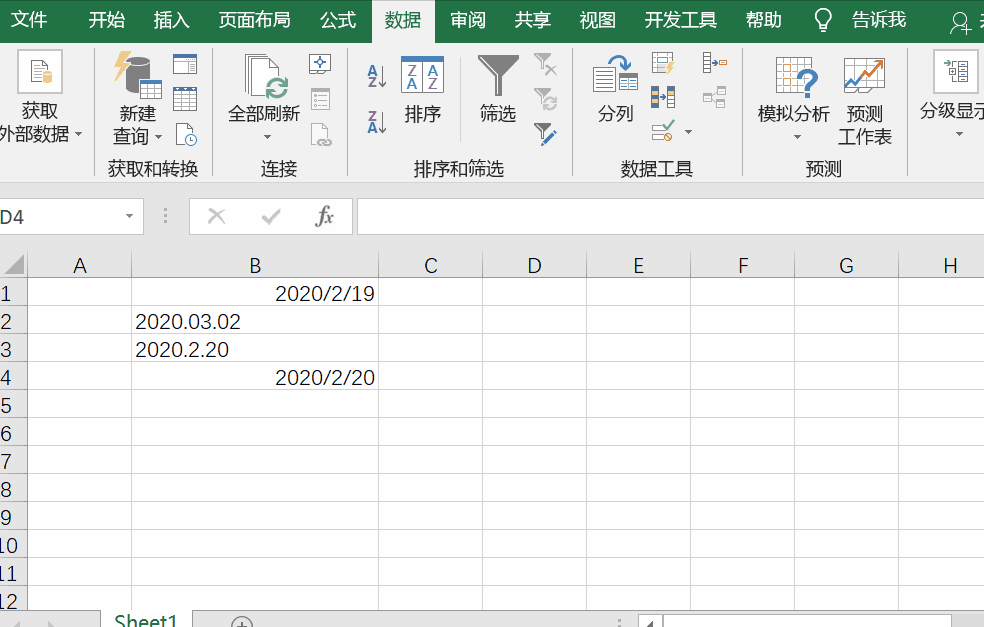
Task: Select cell B2 containing 2020.03.02
Action: [x=255, y=322]
